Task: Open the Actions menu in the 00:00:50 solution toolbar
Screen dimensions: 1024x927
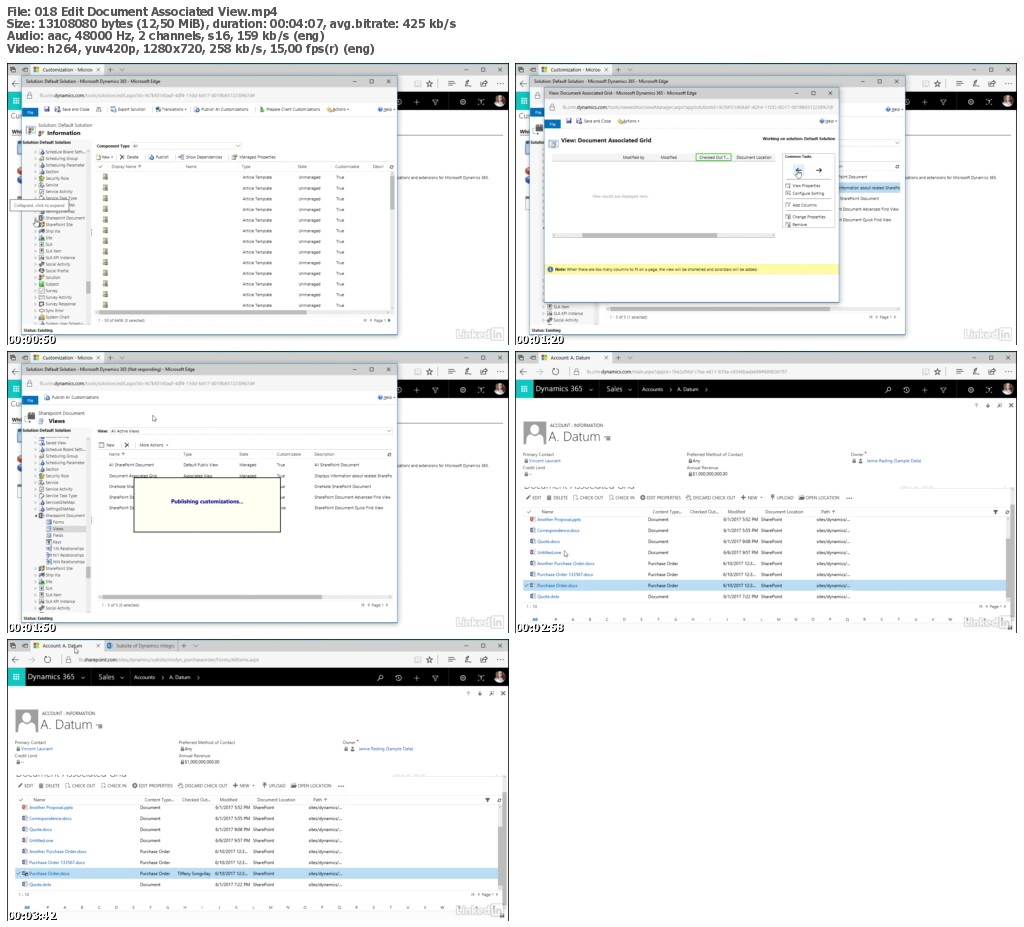Action: coord(338,109)
